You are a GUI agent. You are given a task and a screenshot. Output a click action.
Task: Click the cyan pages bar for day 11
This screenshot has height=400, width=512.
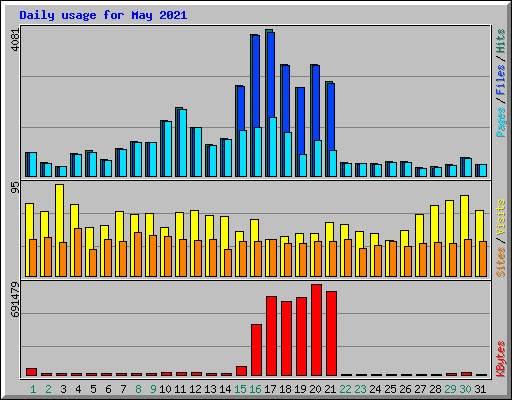tap(183, 143)
